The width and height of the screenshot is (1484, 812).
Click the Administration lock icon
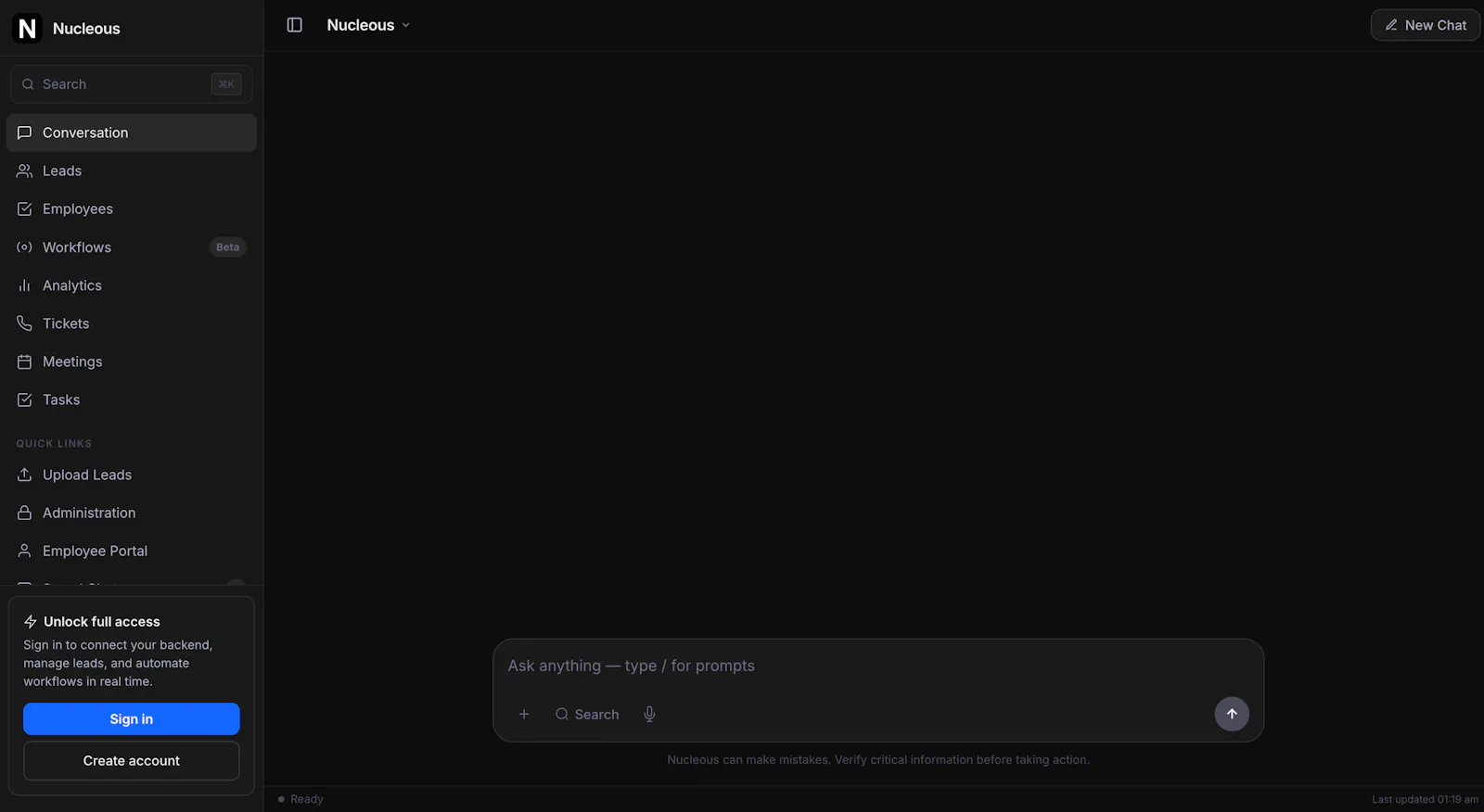point(25,513)
